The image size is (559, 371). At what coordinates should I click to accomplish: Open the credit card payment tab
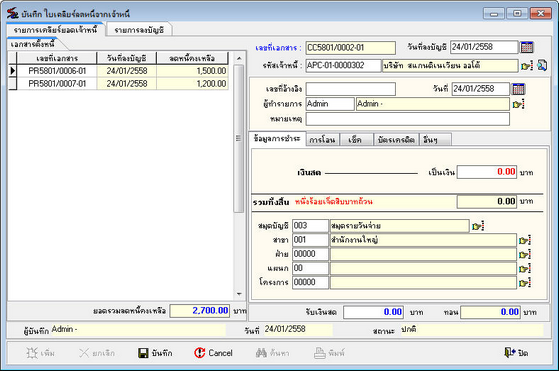coord(396,140)
